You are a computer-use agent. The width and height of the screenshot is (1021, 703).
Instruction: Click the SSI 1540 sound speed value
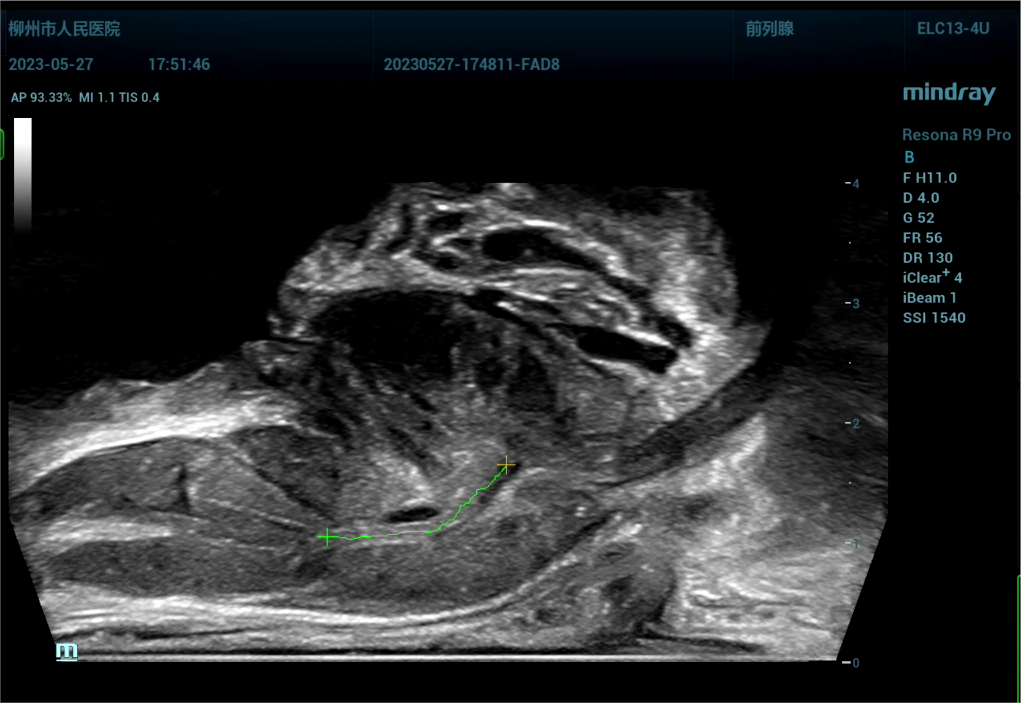[933, 318]
